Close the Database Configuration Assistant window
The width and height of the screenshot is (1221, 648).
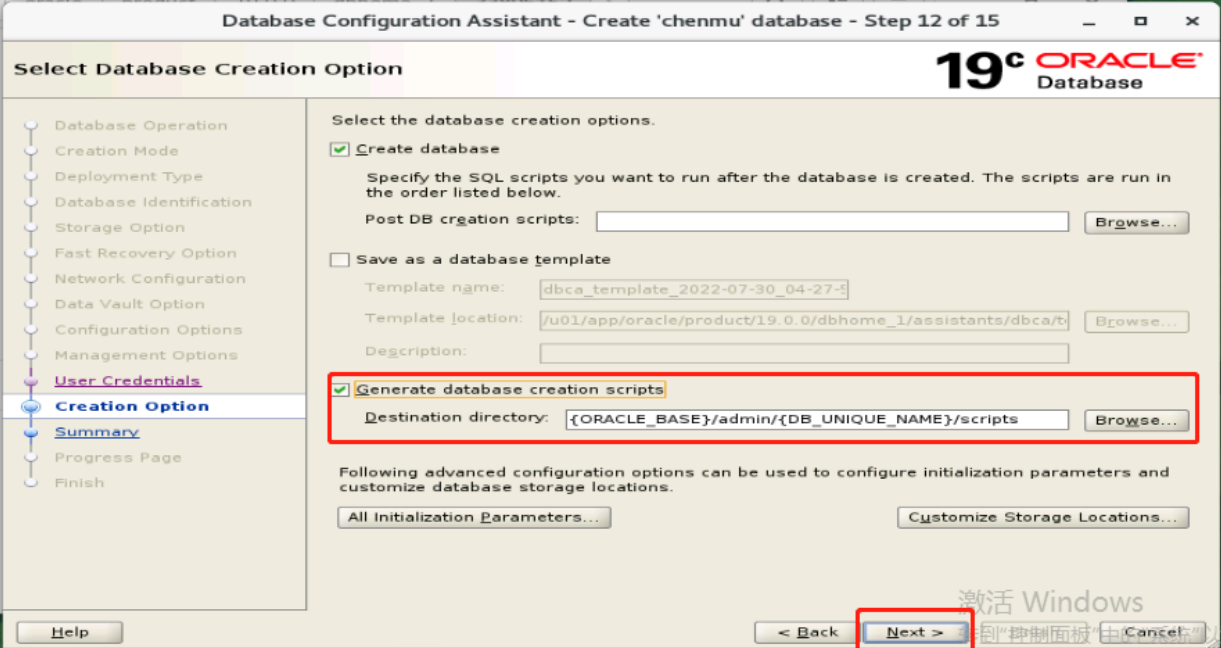tap(1191, 21)
